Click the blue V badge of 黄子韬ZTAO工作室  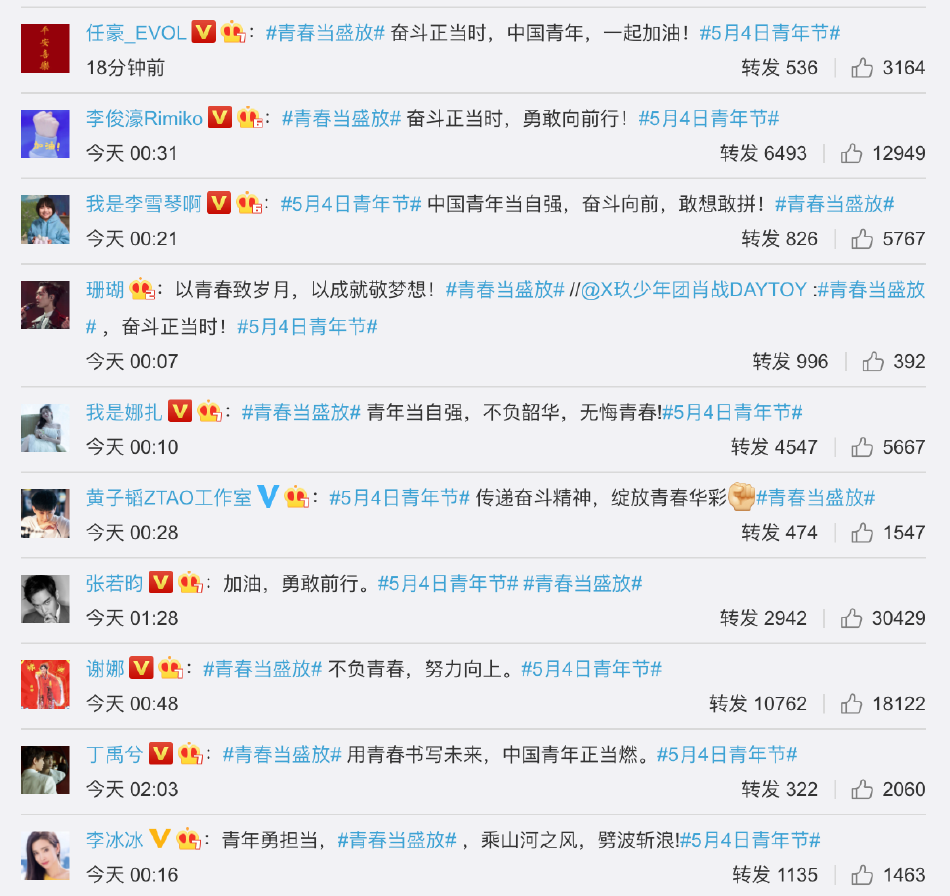268,497
